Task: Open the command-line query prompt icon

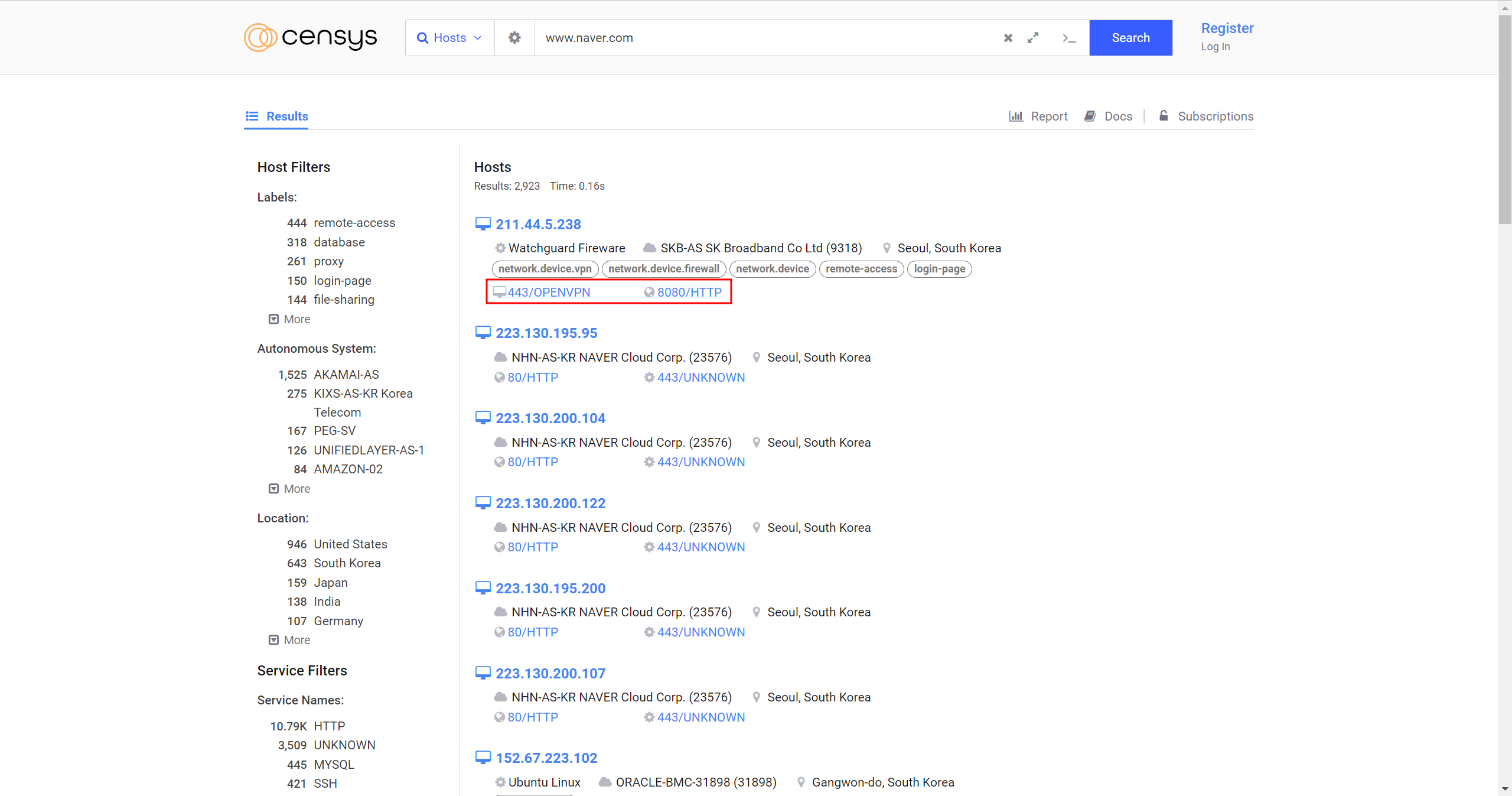Action: coord(1069,38)
